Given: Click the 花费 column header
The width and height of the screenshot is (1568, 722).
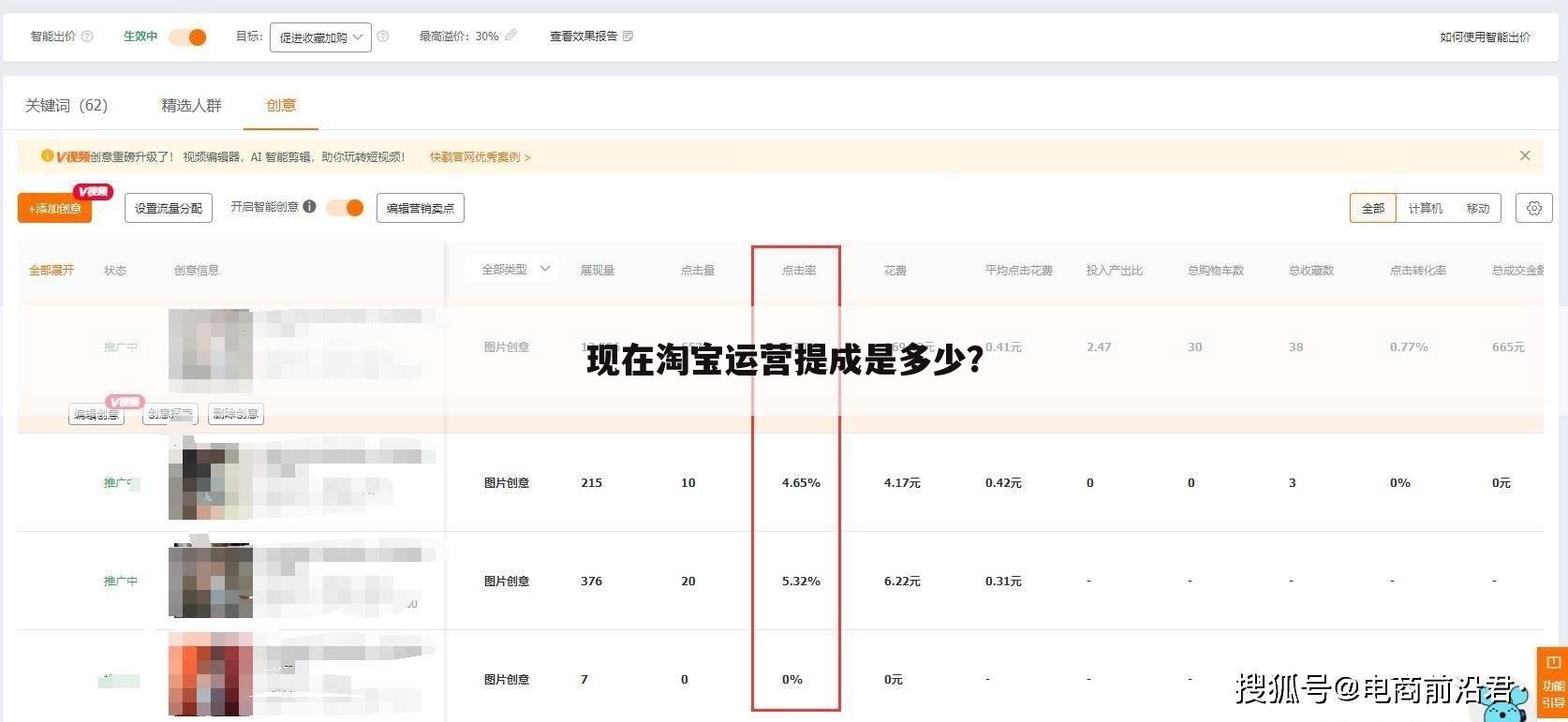Looking at the screenshot, I should click(x=895, y=270).
